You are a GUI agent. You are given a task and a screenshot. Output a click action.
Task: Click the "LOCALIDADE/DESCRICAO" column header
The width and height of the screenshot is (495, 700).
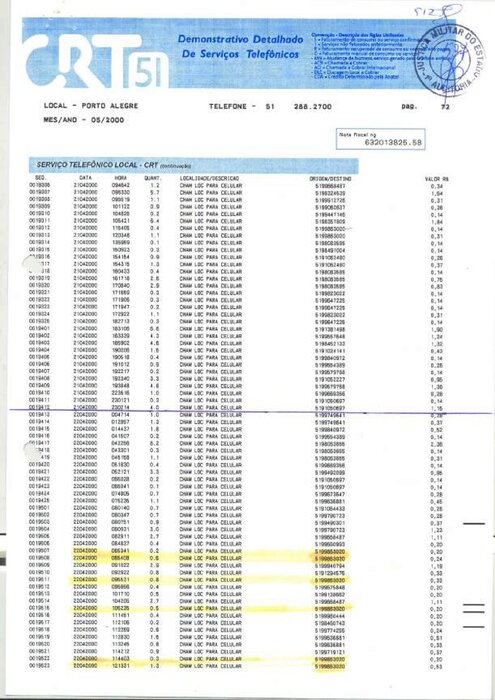coord(207,179)
